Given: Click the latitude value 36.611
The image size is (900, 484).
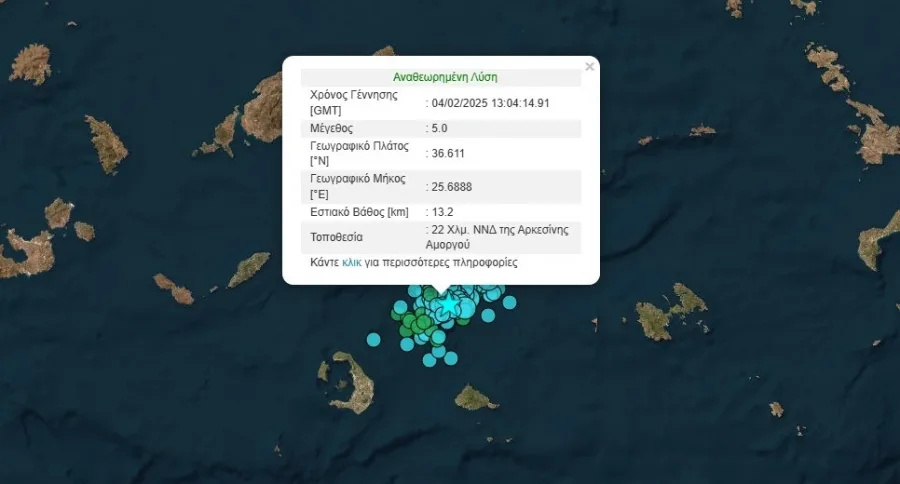Looking at the screenshot, I should [x=448, y=154].
